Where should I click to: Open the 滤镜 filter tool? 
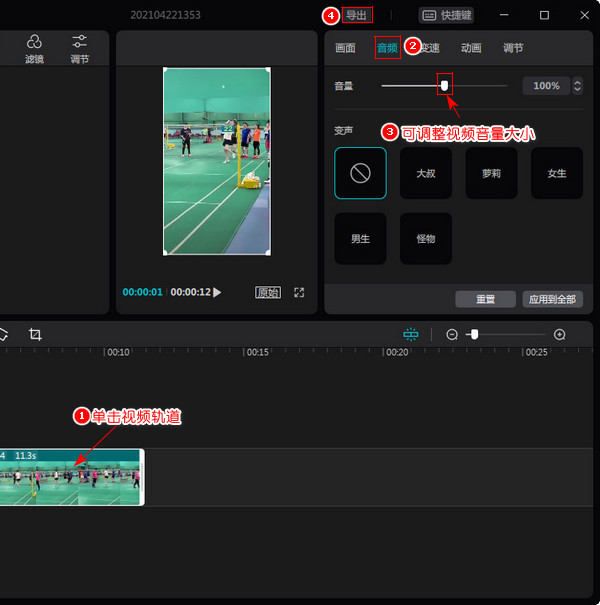coord(34,49)
